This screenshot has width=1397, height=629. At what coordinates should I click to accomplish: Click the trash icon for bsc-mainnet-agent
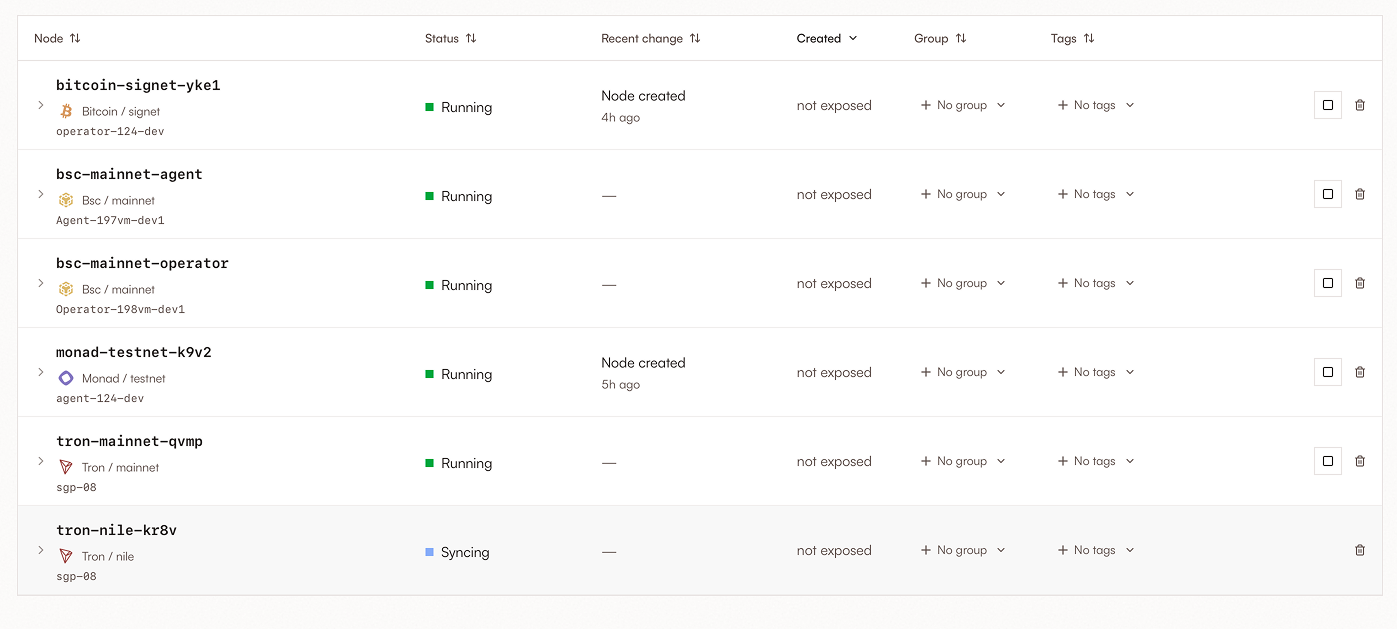[x=1360, y=194]
